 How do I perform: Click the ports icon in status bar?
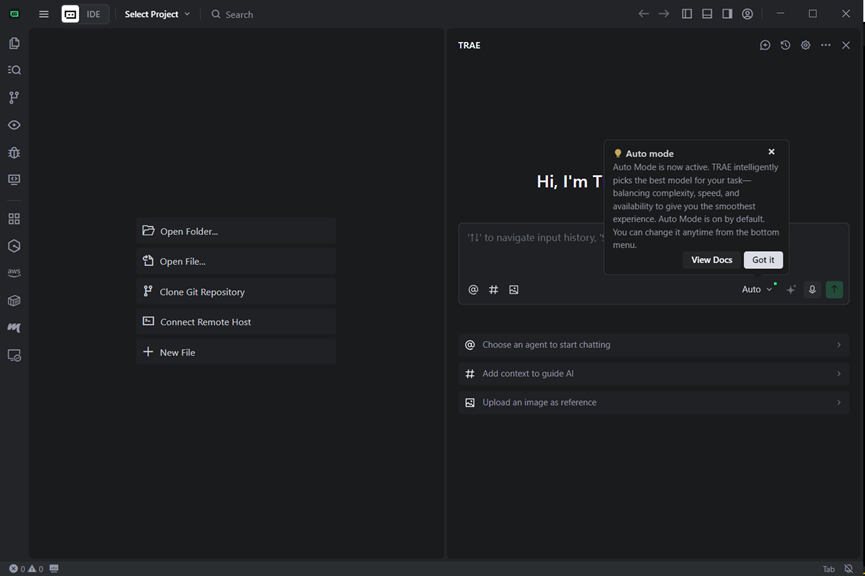coord(54,569)
